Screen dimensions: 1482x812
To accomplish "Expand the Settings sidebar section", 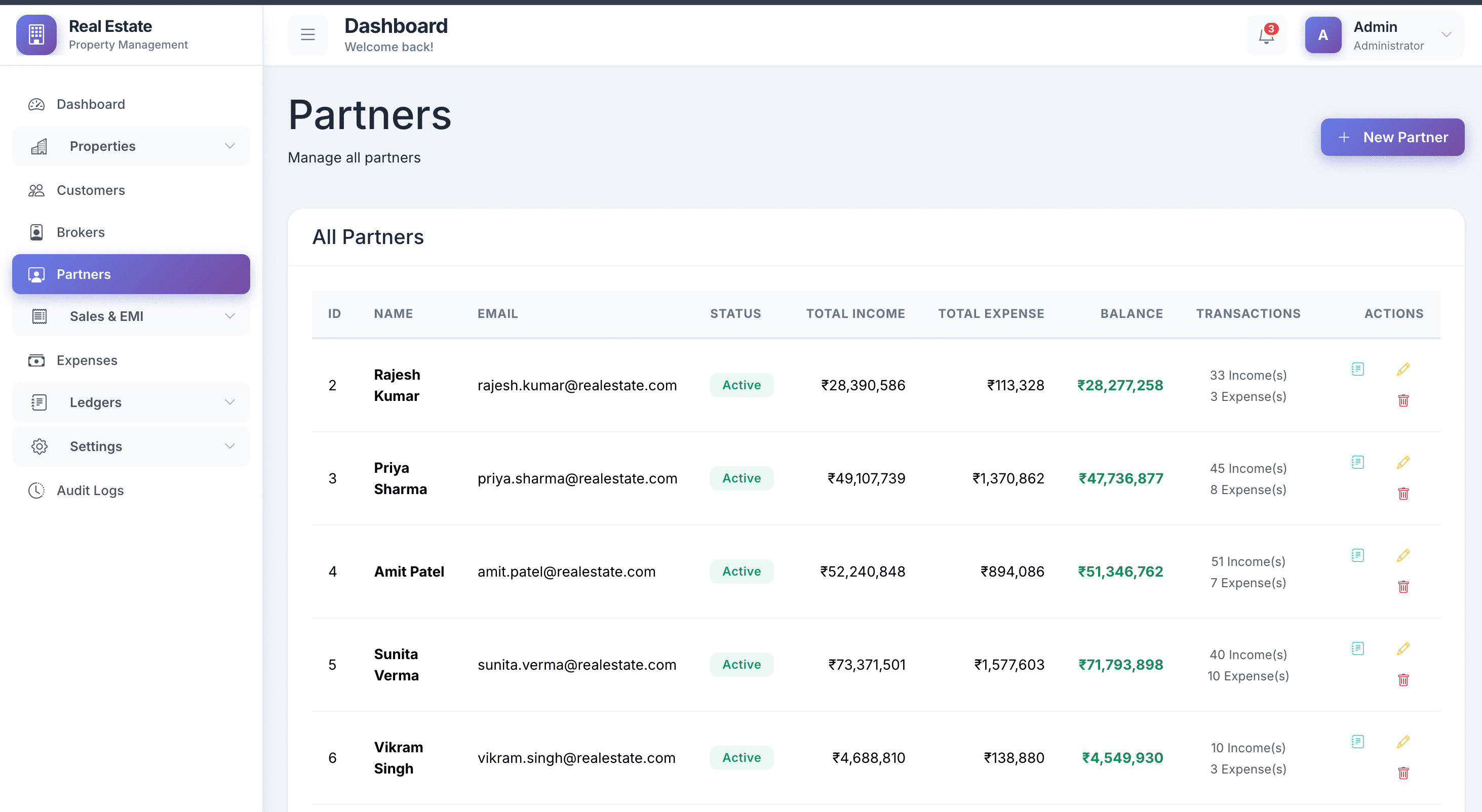I will click(131, 446).
